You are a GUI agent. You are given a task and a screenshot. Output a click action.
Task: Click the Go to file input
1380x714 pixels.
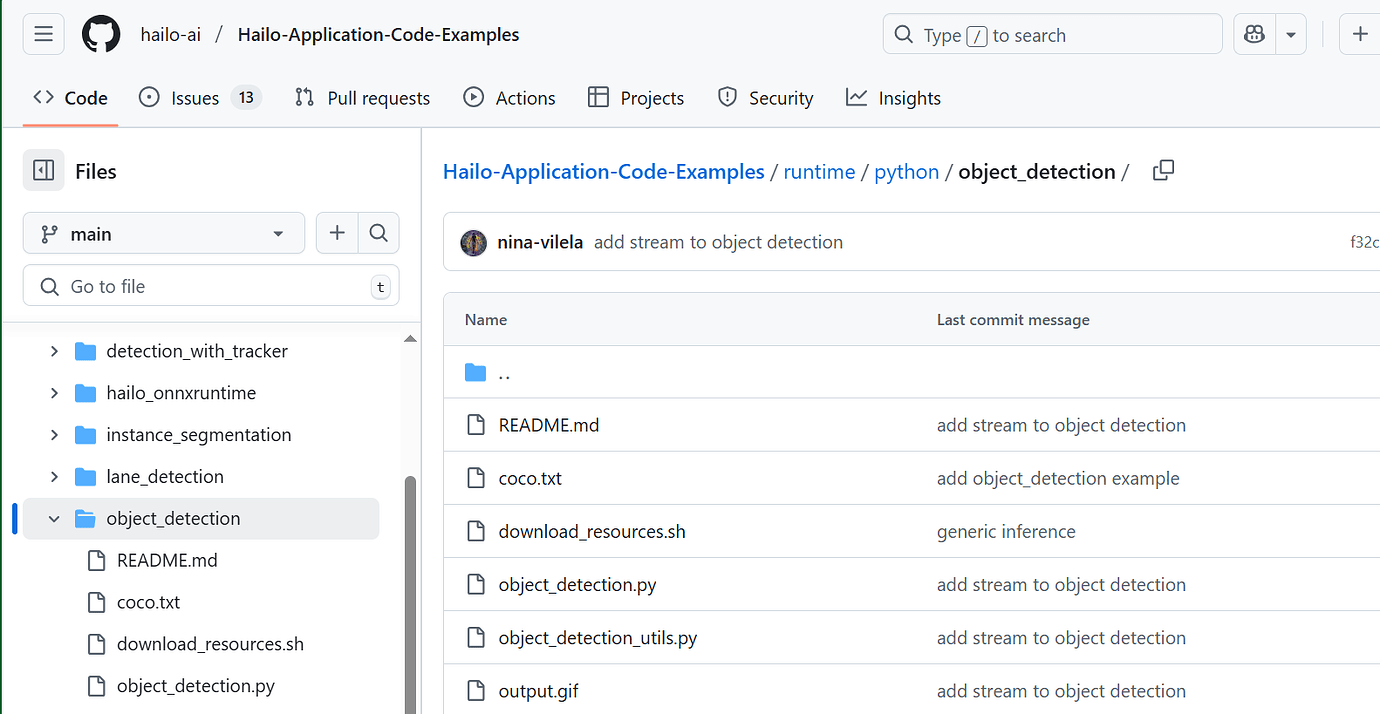[x=211, y=286]
